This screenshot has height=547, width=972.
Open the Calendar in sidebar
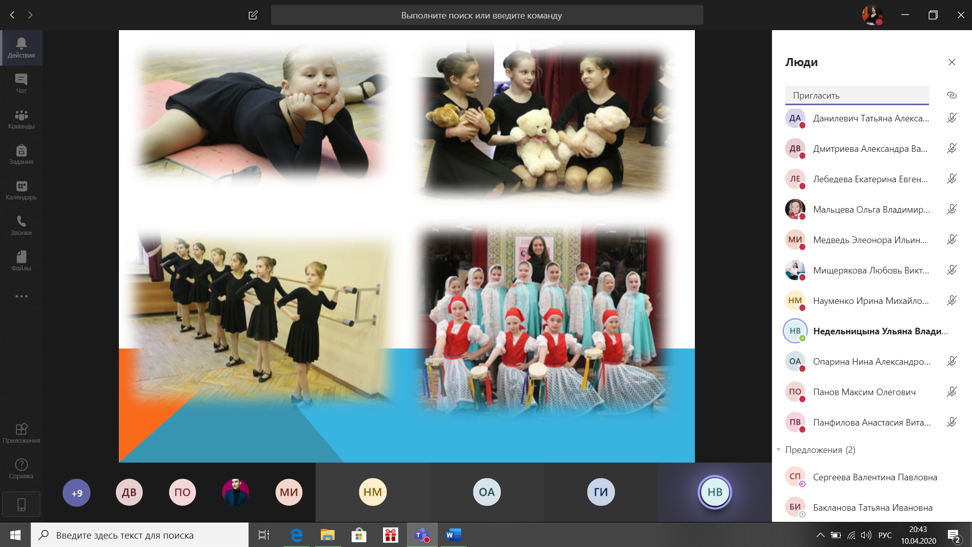[21, 190]
